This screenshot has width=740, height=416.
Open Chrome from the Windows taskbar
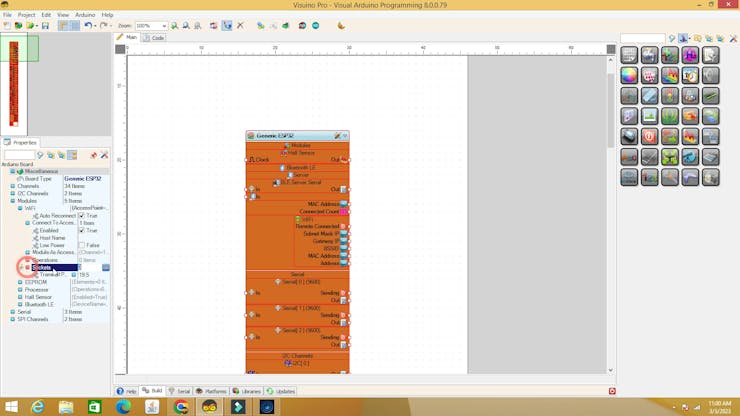(x=181, y=407)
